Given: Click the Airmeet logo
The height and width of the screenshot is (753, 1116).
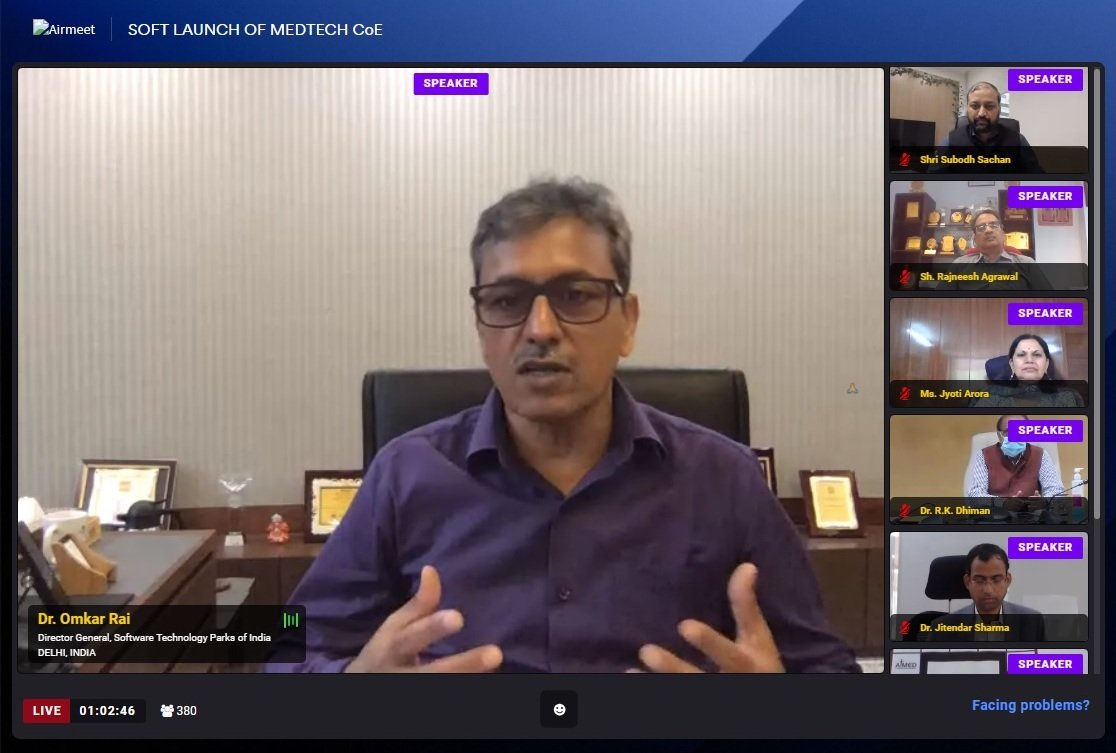Looking at the screenshot, I should tap(64, 28).
